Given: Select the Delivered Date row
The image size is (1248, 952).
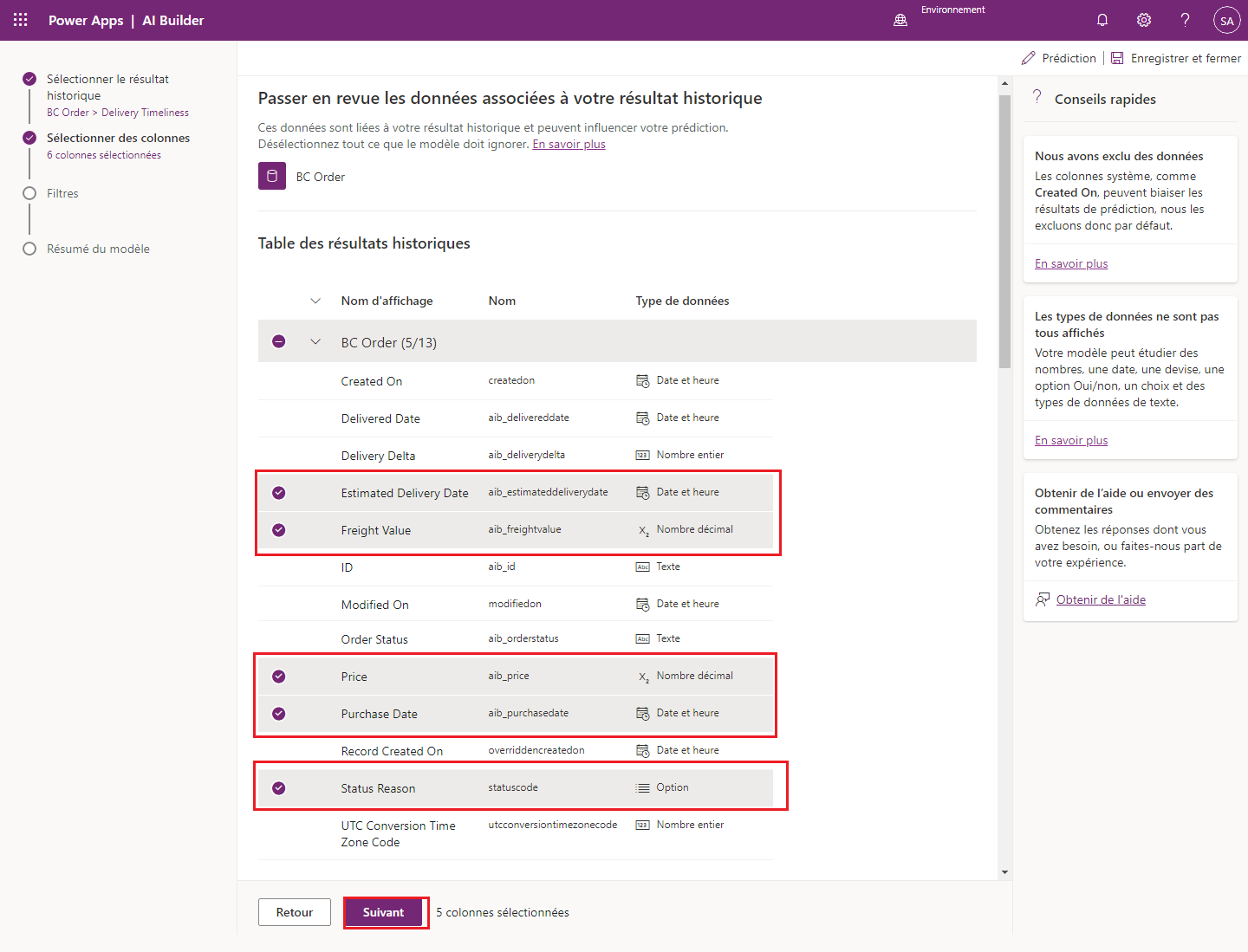Looking at the screenshot, I should click(516, 418).
